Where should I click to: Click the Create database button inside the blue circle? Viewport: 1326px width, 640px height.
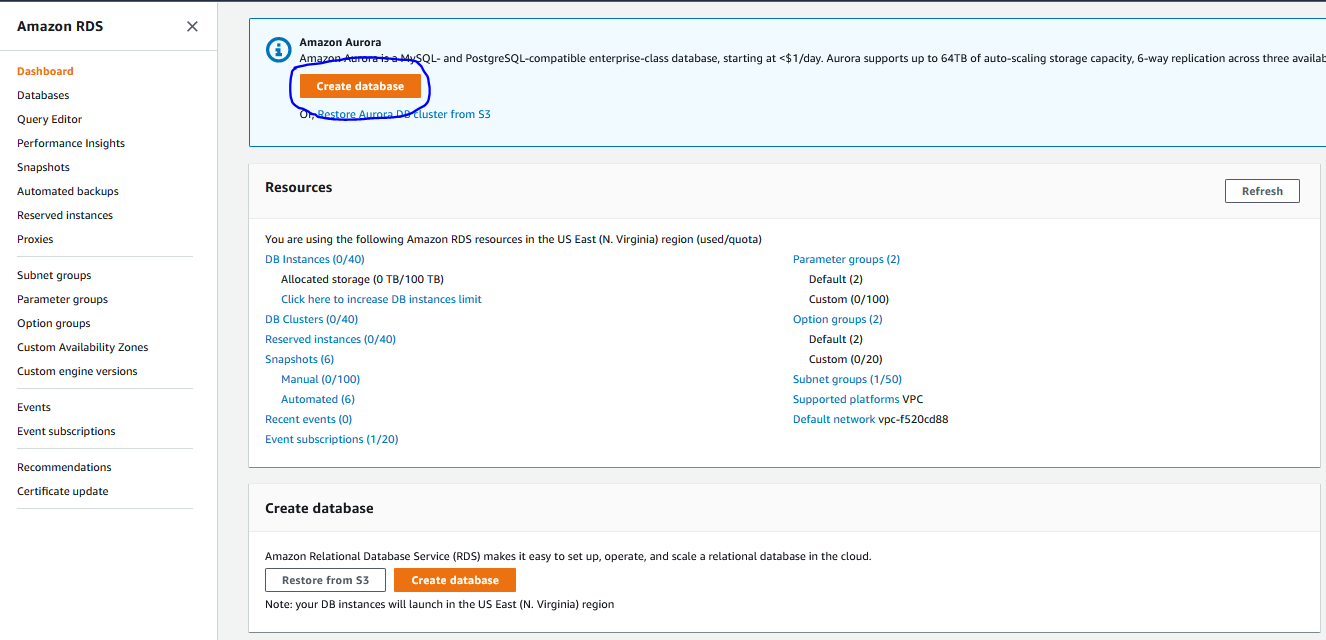(359, 86)
